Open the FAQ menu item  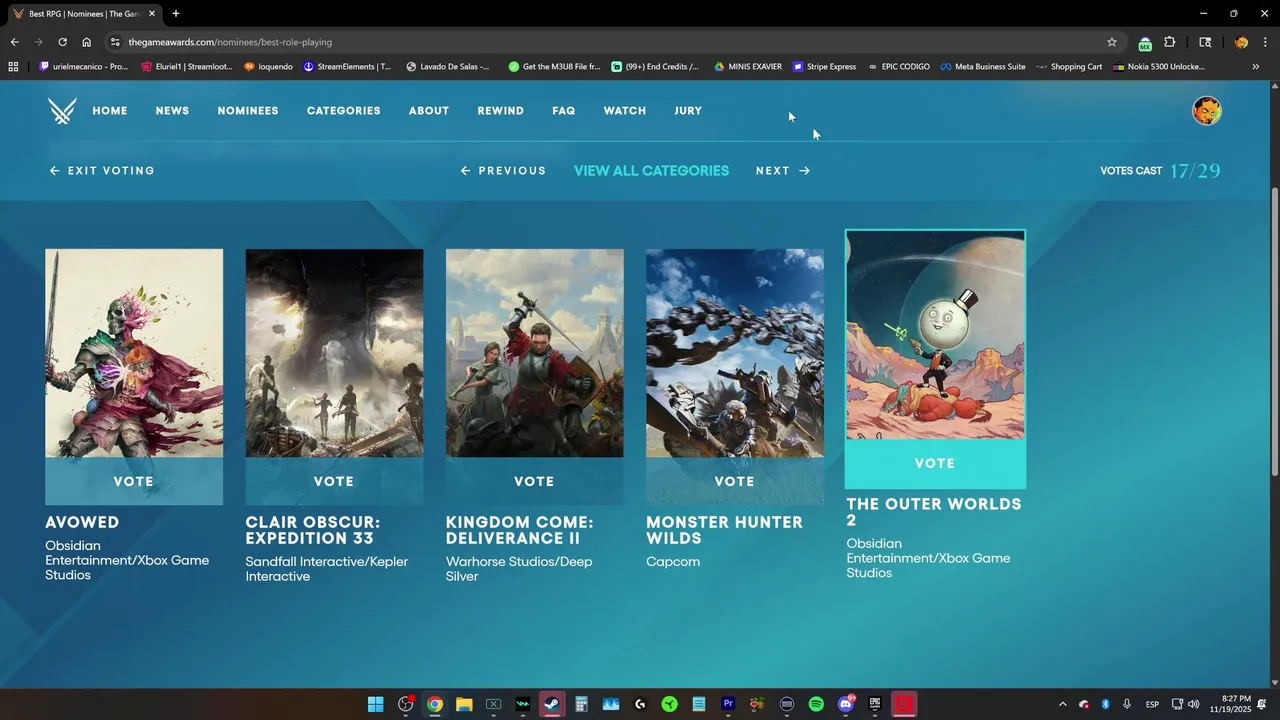pyautogui.click(x=564, y=111)
